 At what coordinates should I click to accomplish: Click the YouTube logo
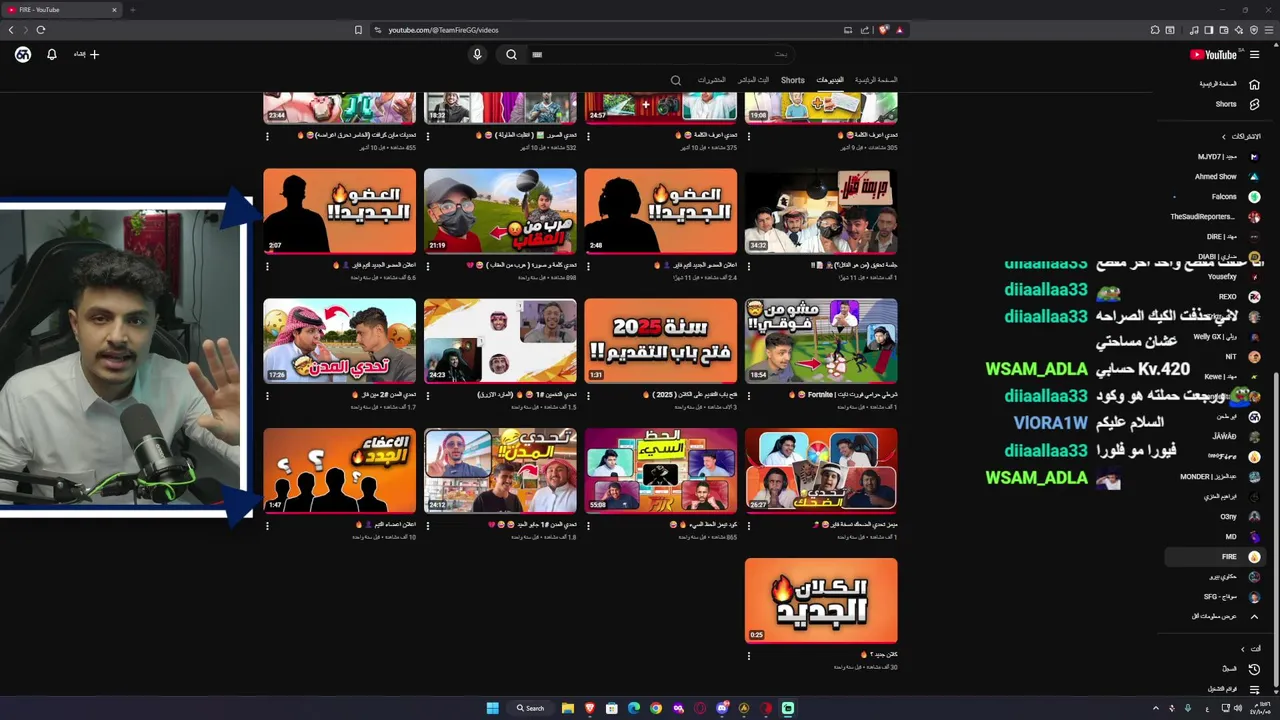1213,55
